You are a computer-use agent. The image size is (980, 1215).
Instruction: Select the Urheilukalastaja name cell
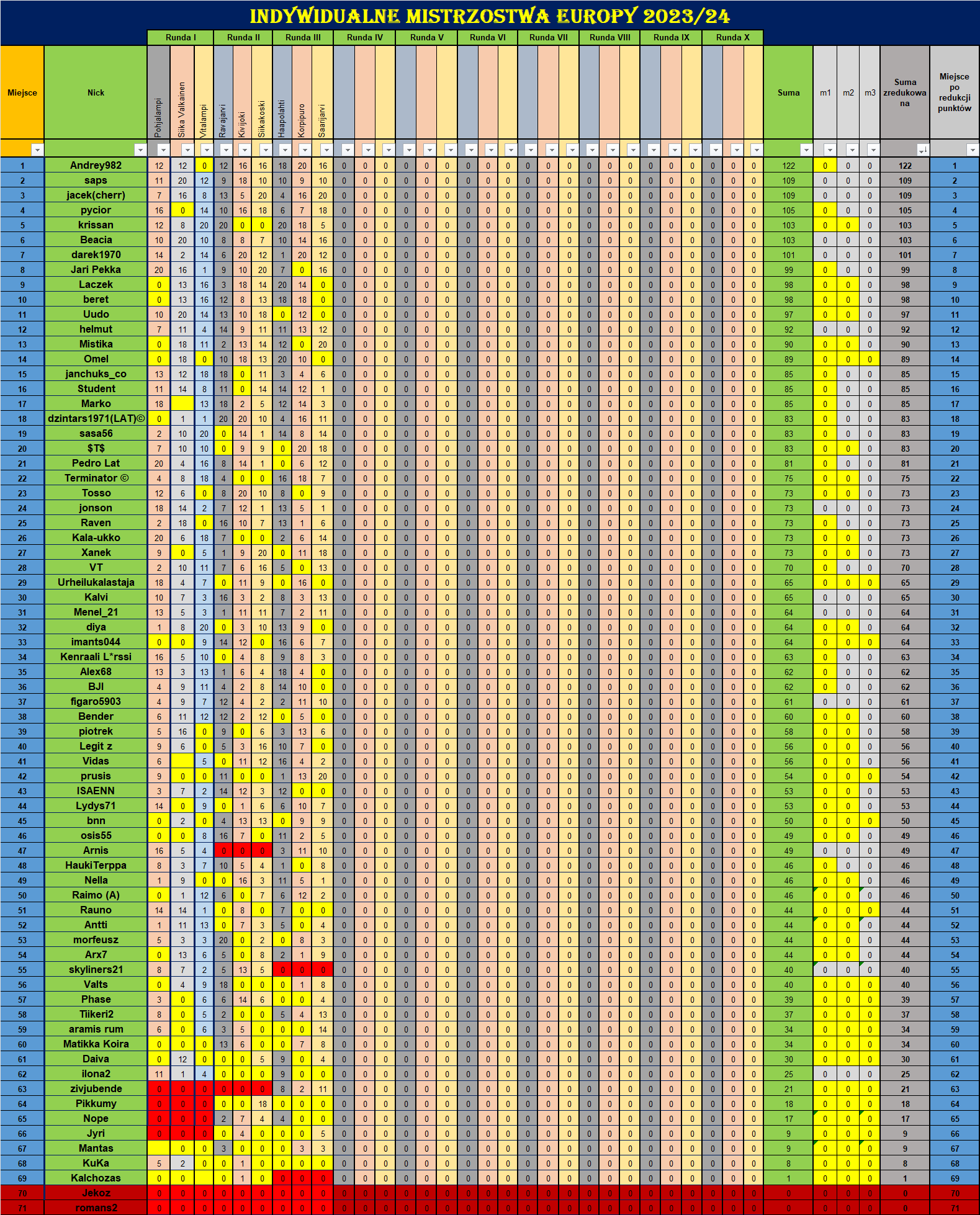[x=96, y=582]
